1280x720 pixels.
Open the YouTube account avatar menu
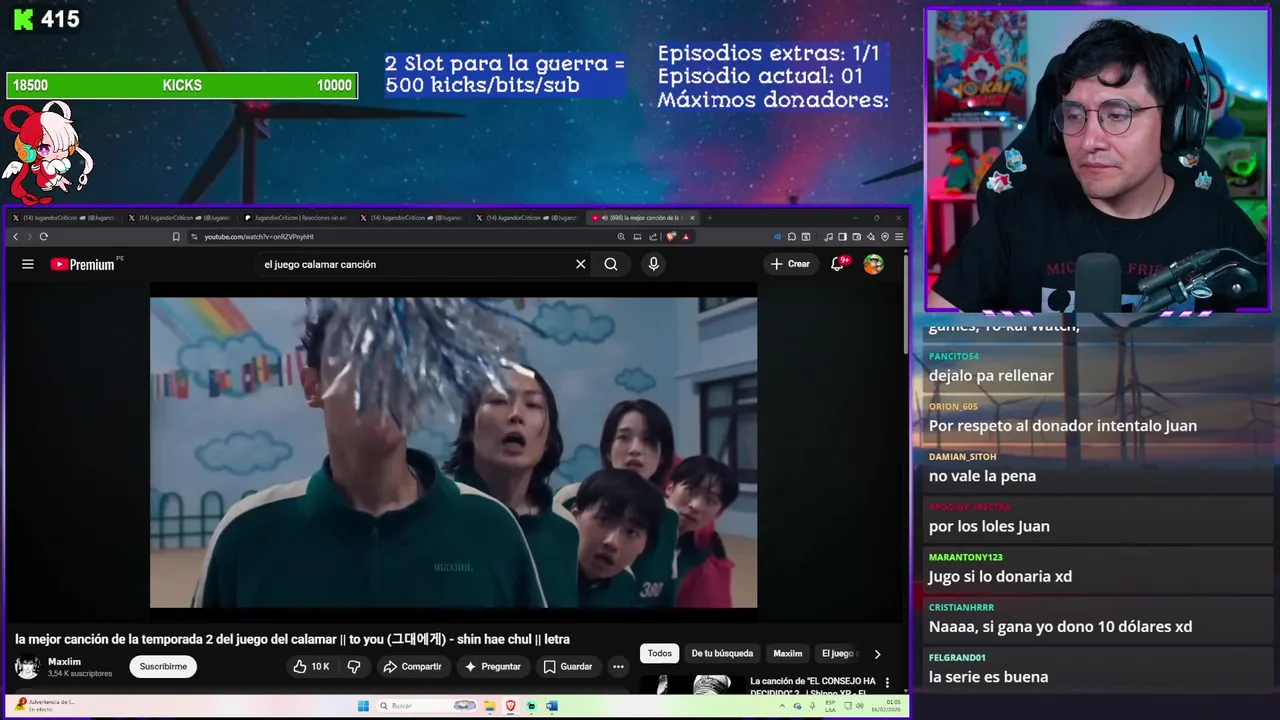874,264
